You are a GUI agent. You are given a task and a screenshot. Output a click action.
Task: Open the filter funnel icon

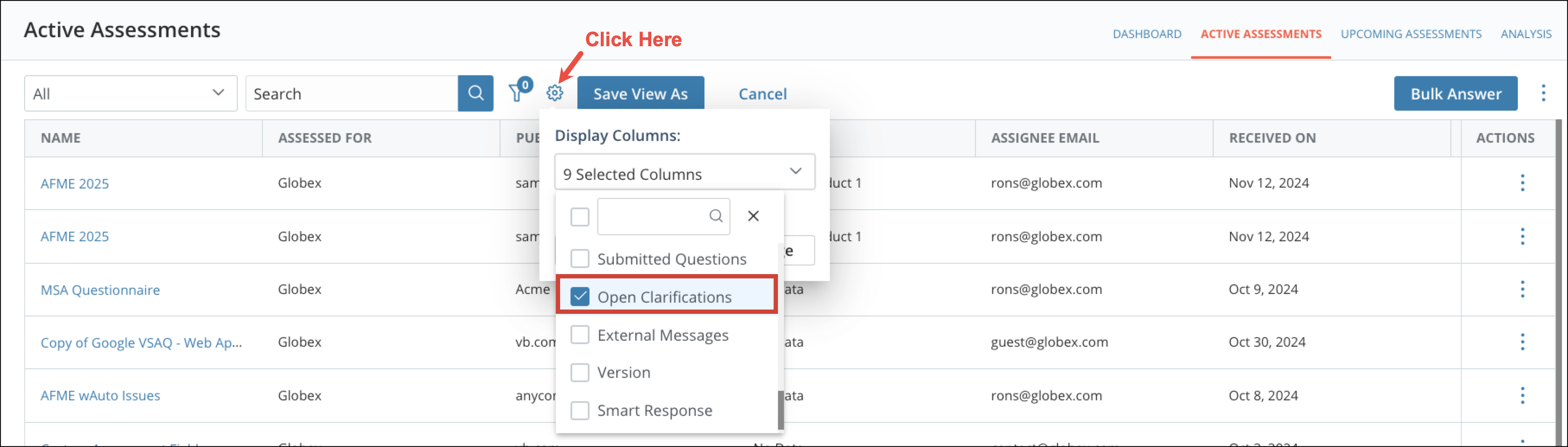coord(517,93)
